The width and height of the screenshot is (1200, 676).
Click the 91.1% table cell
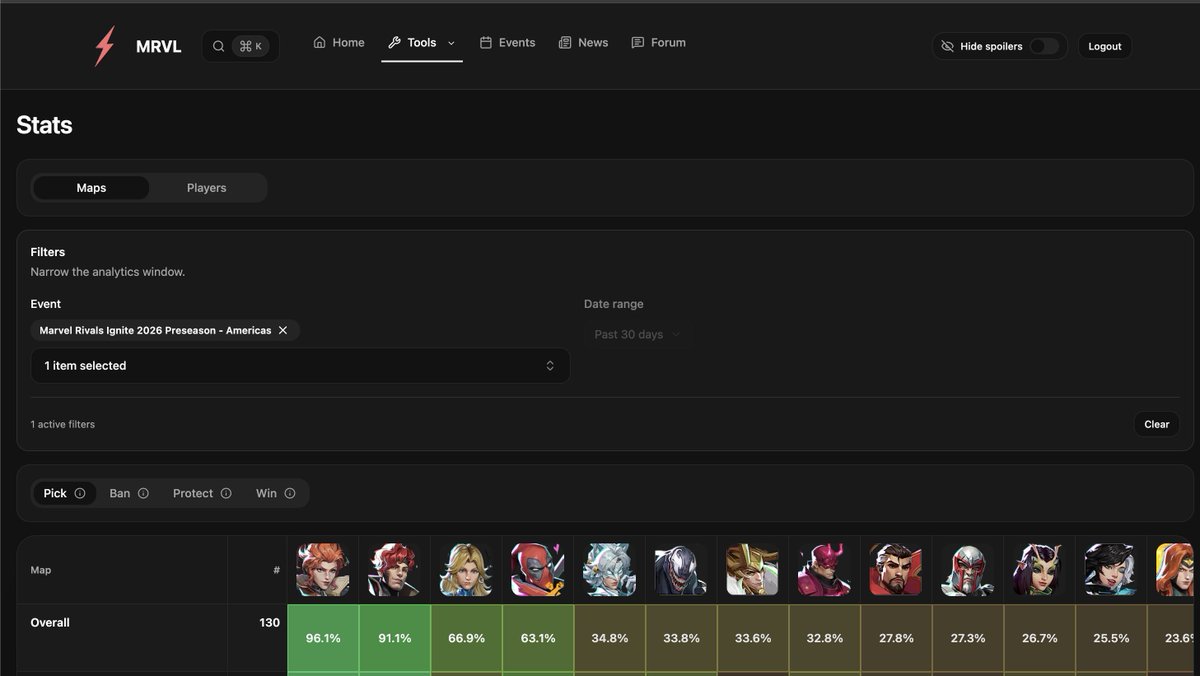(x=394, y=638)
